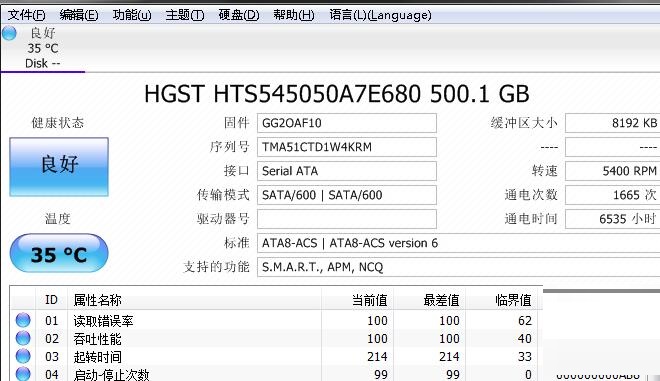The image size is (660, 381).
Task: Select attribute row 读取错误率
Action: (276, 320)
